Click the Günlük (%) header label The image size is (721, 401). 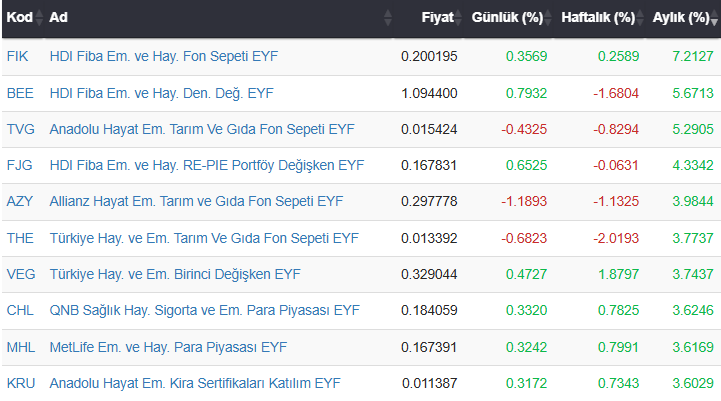pos(507,17)
